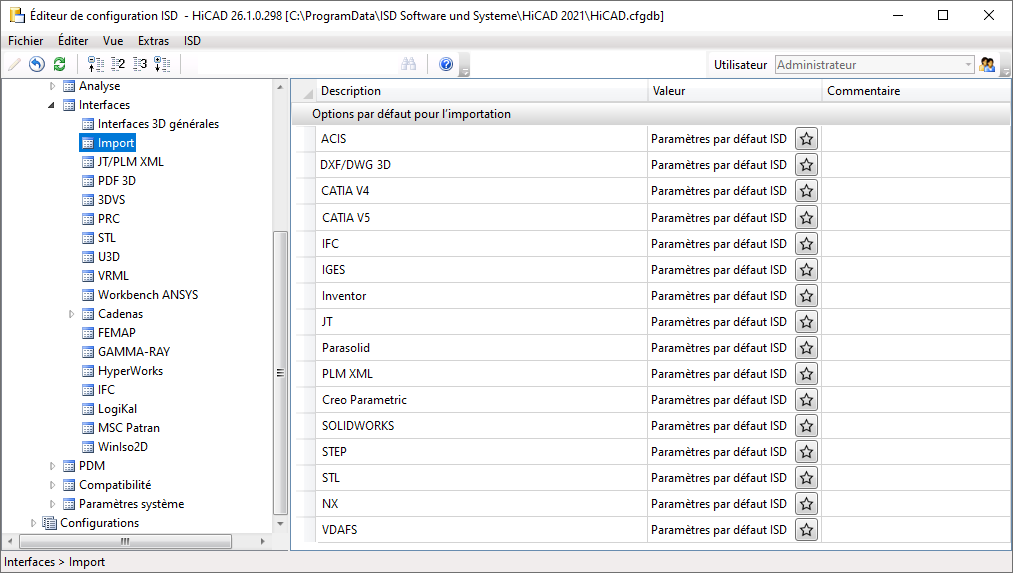Toggle the favorite star for IGES
The width and height of the screenshot is (1013, 573).
807,270
